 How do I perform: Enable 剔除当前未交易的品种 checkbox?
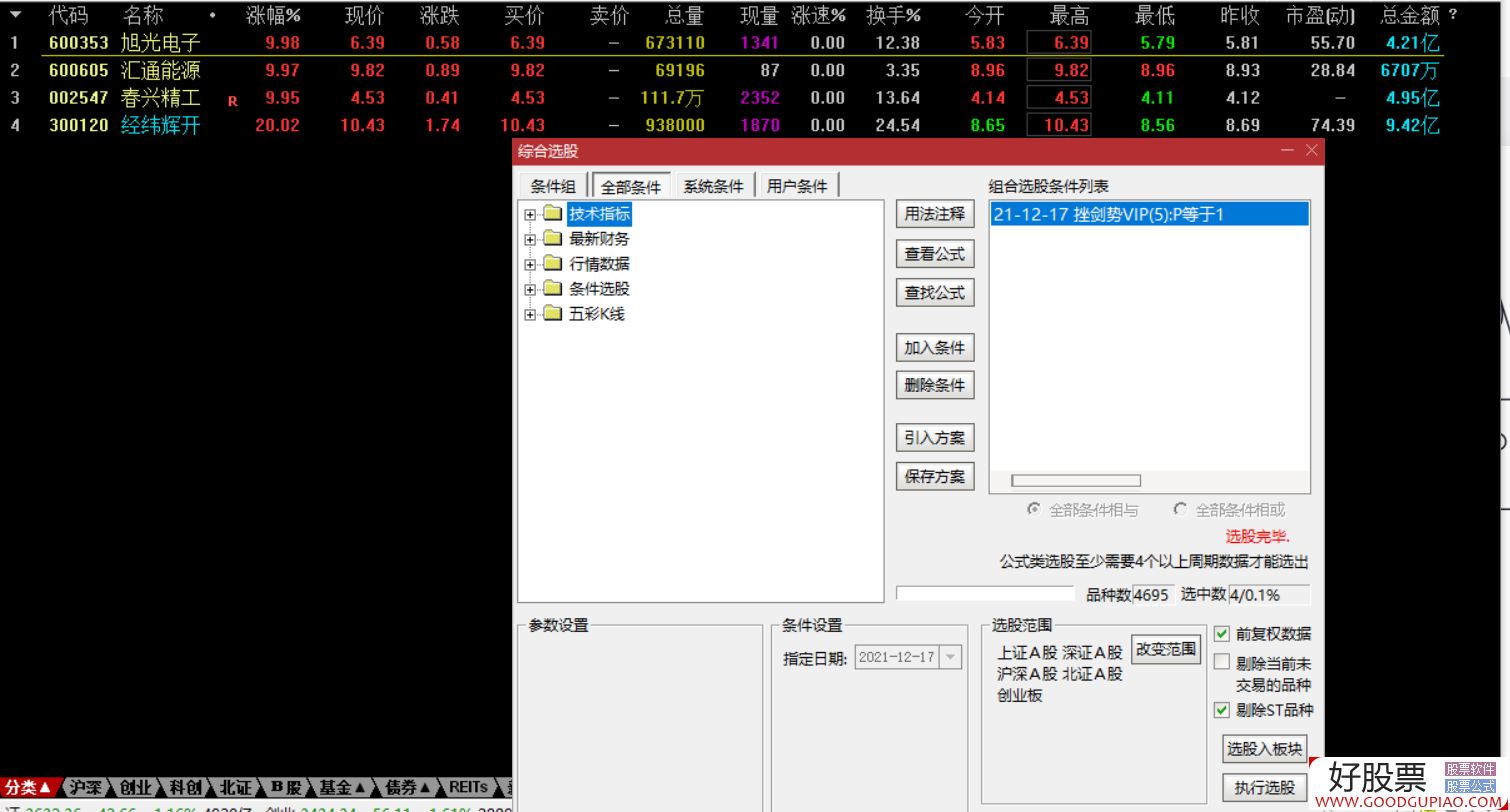click(1221, 662)
